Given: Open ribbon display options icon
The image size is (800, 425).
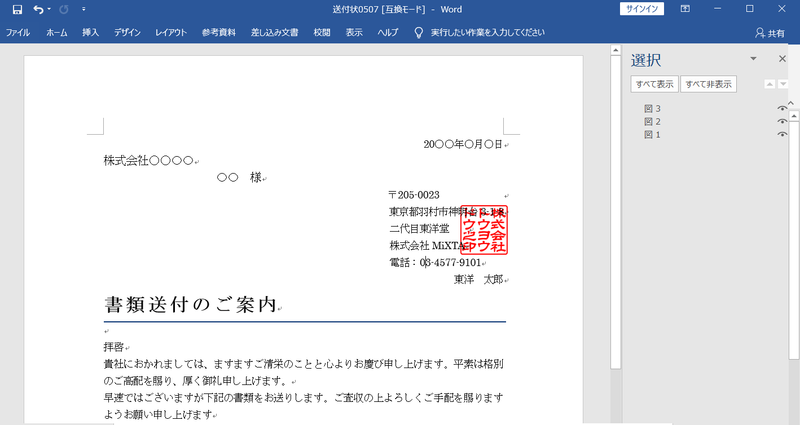Looking at the screenshot, I should (685, 9).
